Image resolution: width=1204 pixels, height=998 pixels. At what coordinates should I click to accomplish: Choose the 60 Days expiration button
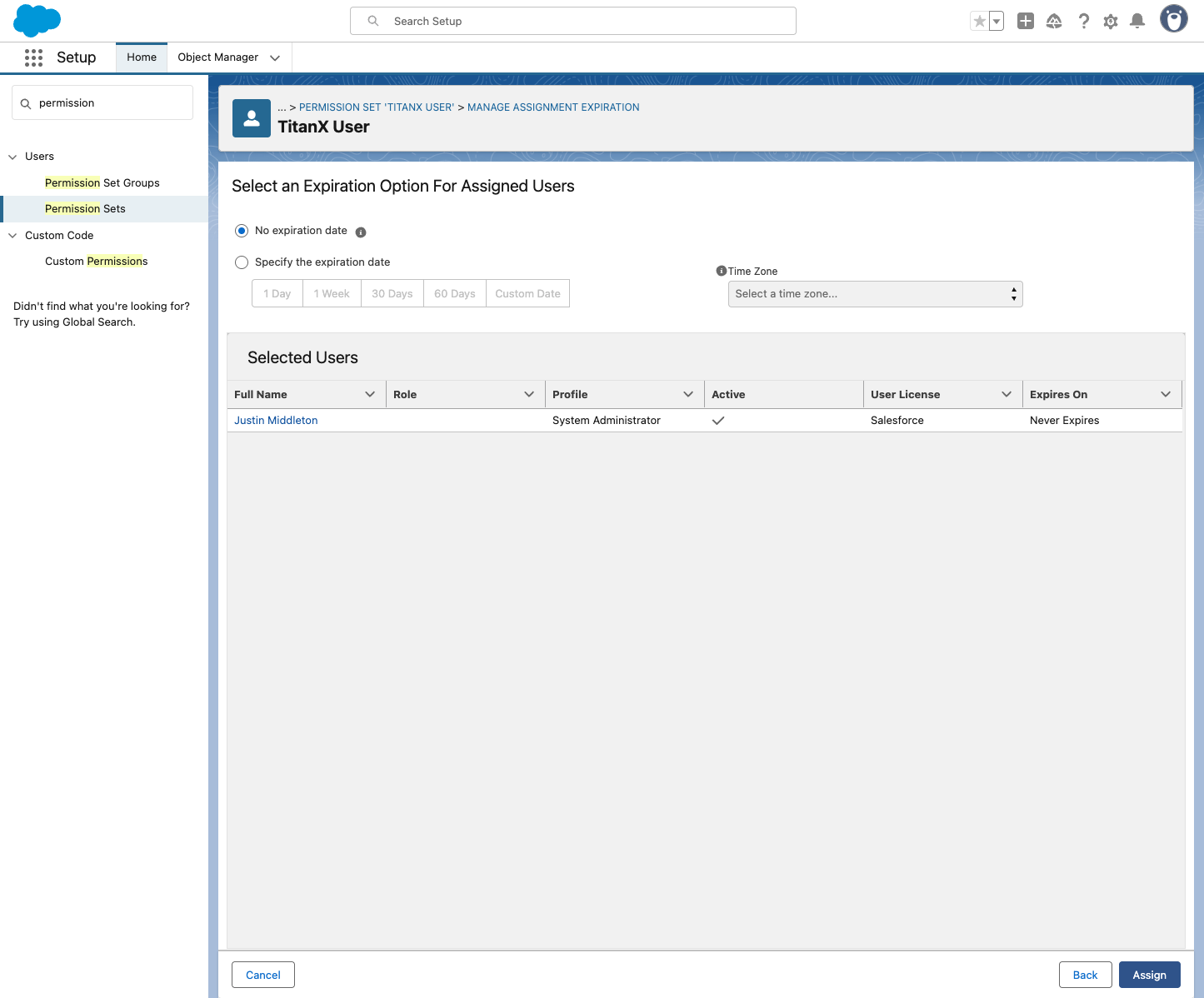455,293
